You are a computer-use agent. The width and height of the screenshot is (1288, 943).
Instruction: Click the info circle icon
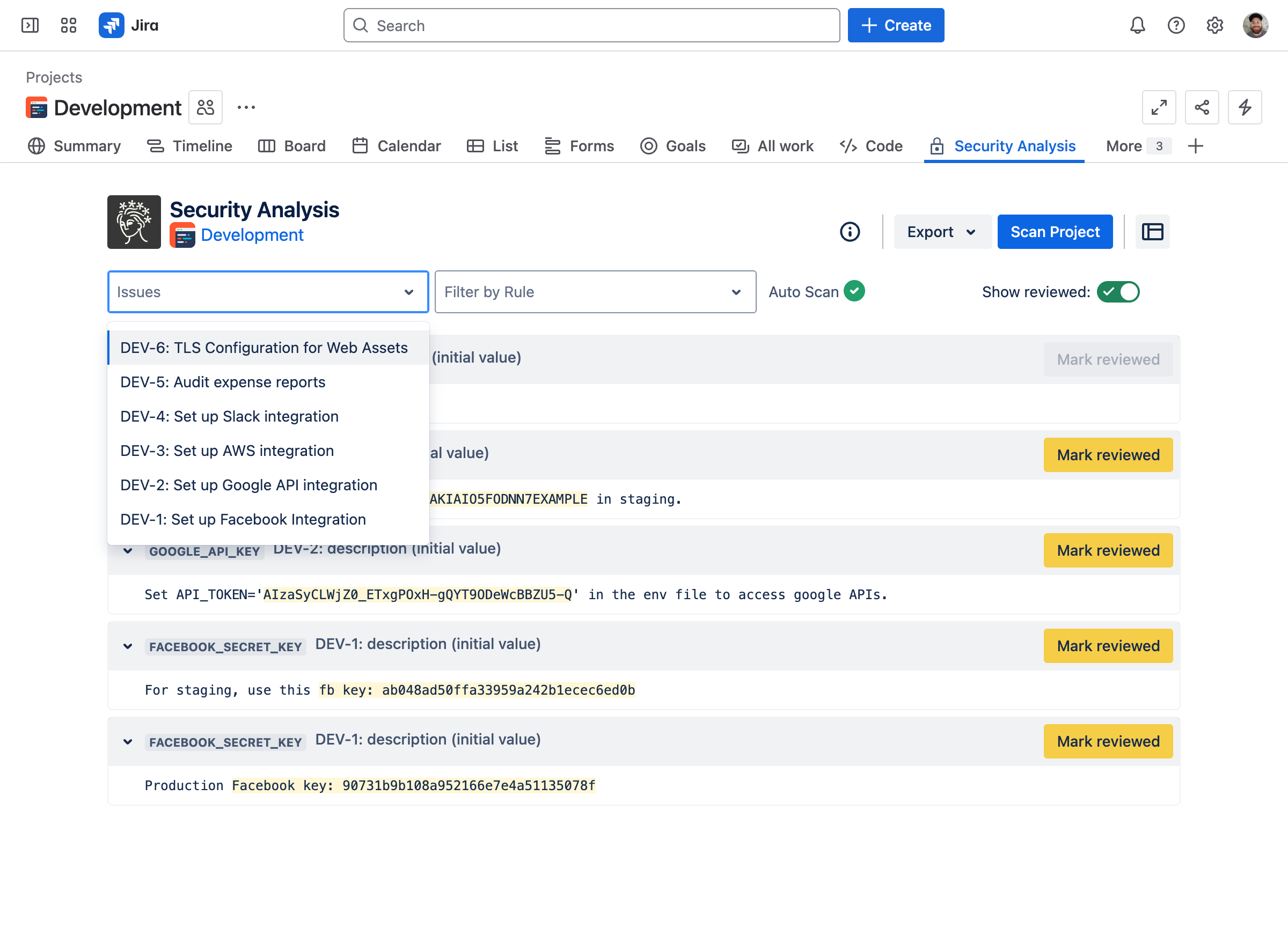(x=850, y=232)
